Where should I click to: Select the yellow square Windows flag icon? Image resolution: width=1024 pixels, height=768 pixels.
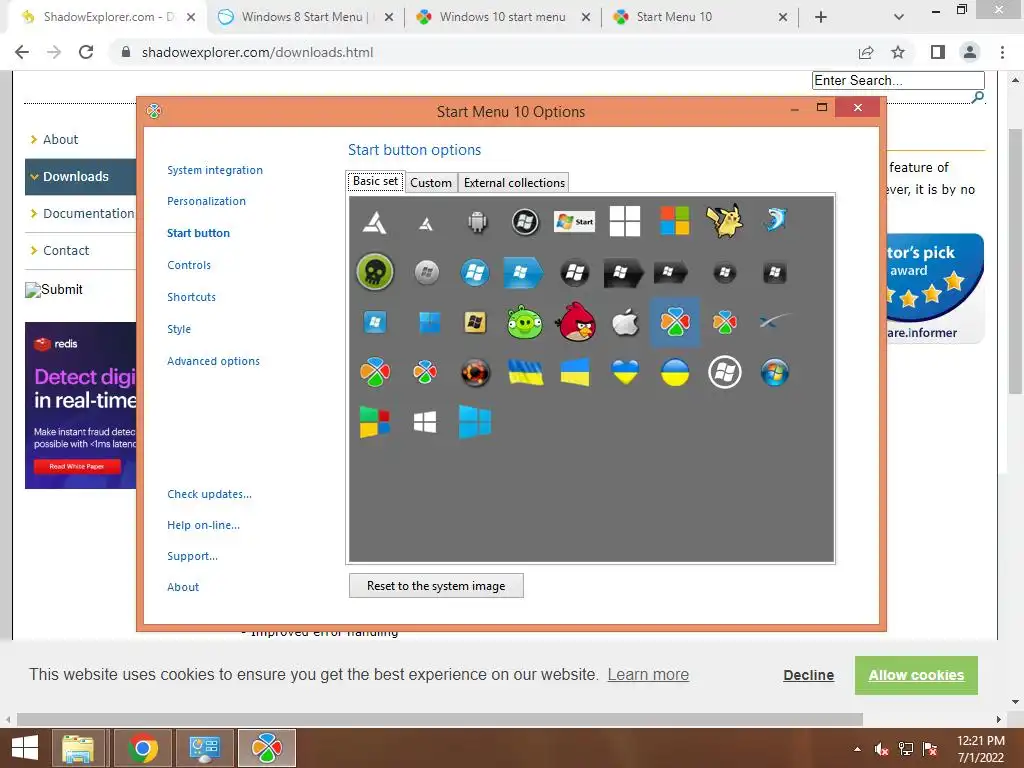[475, 322]
